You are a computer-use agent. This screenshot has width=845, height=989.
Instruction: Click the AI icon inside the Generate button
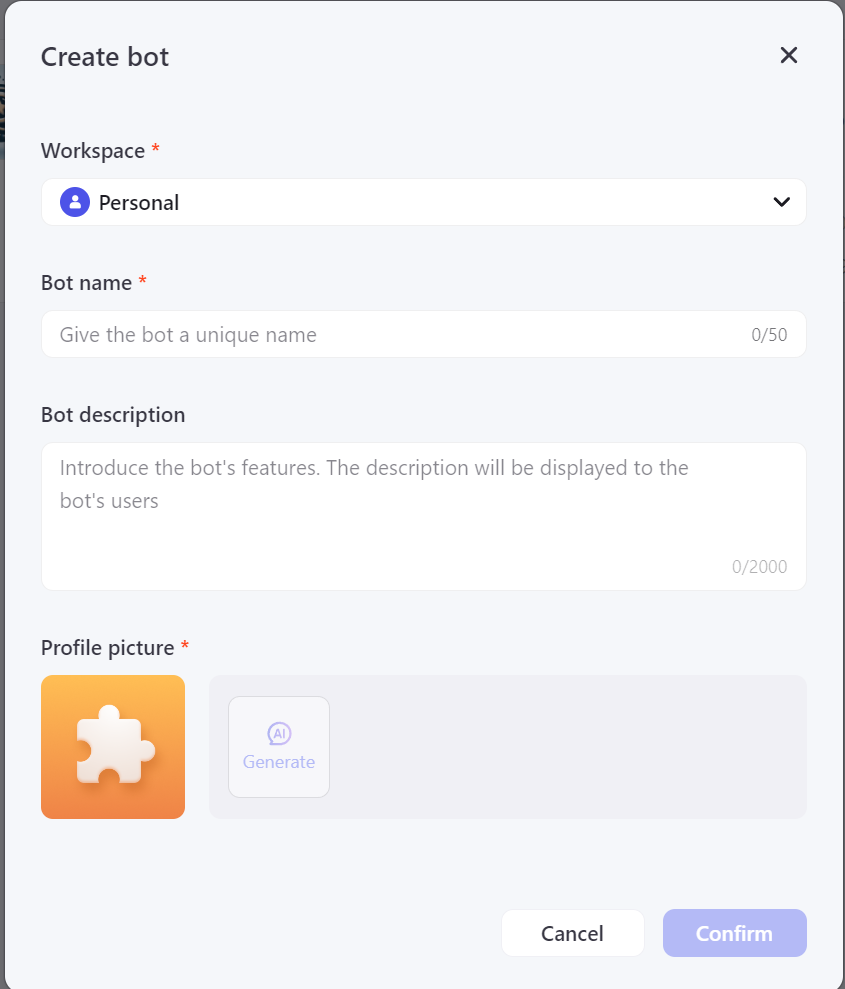pyautogui.click(x=279, y=732)
